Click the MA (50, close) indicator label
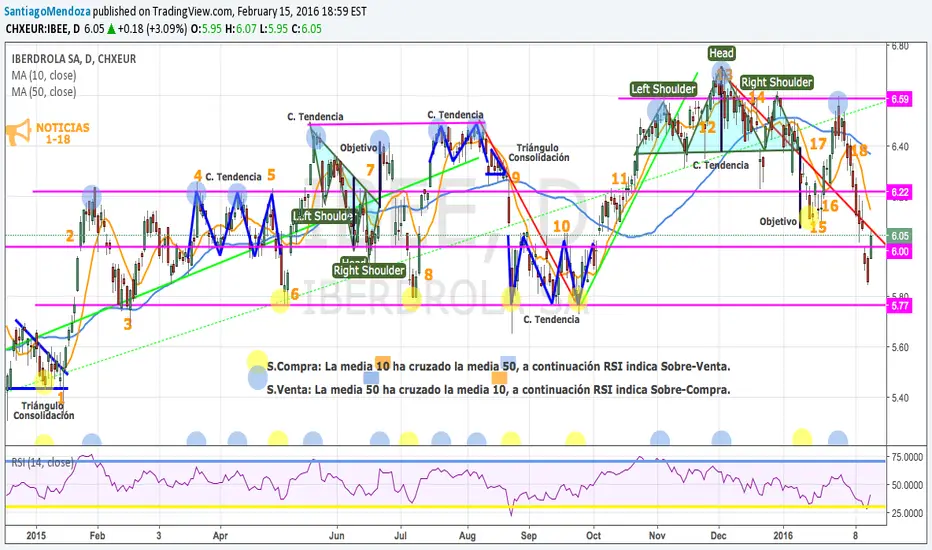The image size is (932, 550). coord(44,92)
